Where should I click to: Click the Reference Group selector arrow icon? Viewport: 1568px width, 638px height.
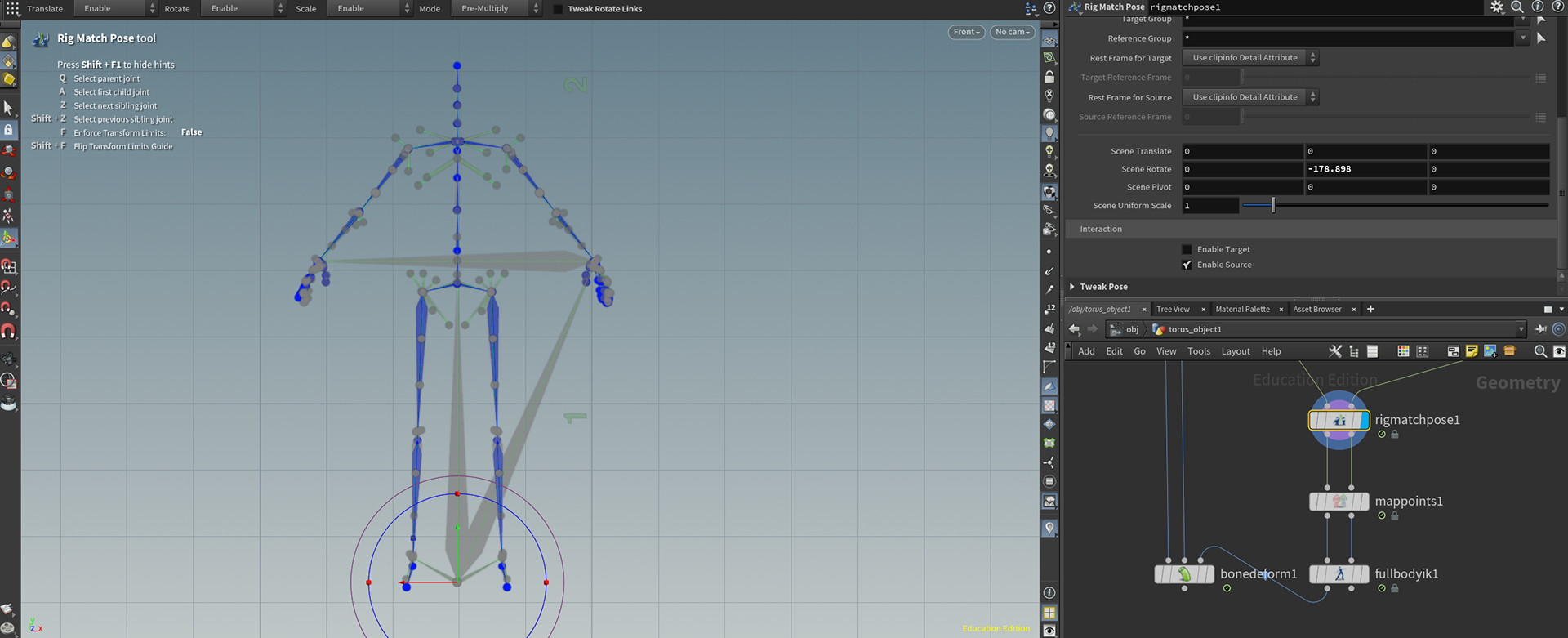pos(1541,38)
